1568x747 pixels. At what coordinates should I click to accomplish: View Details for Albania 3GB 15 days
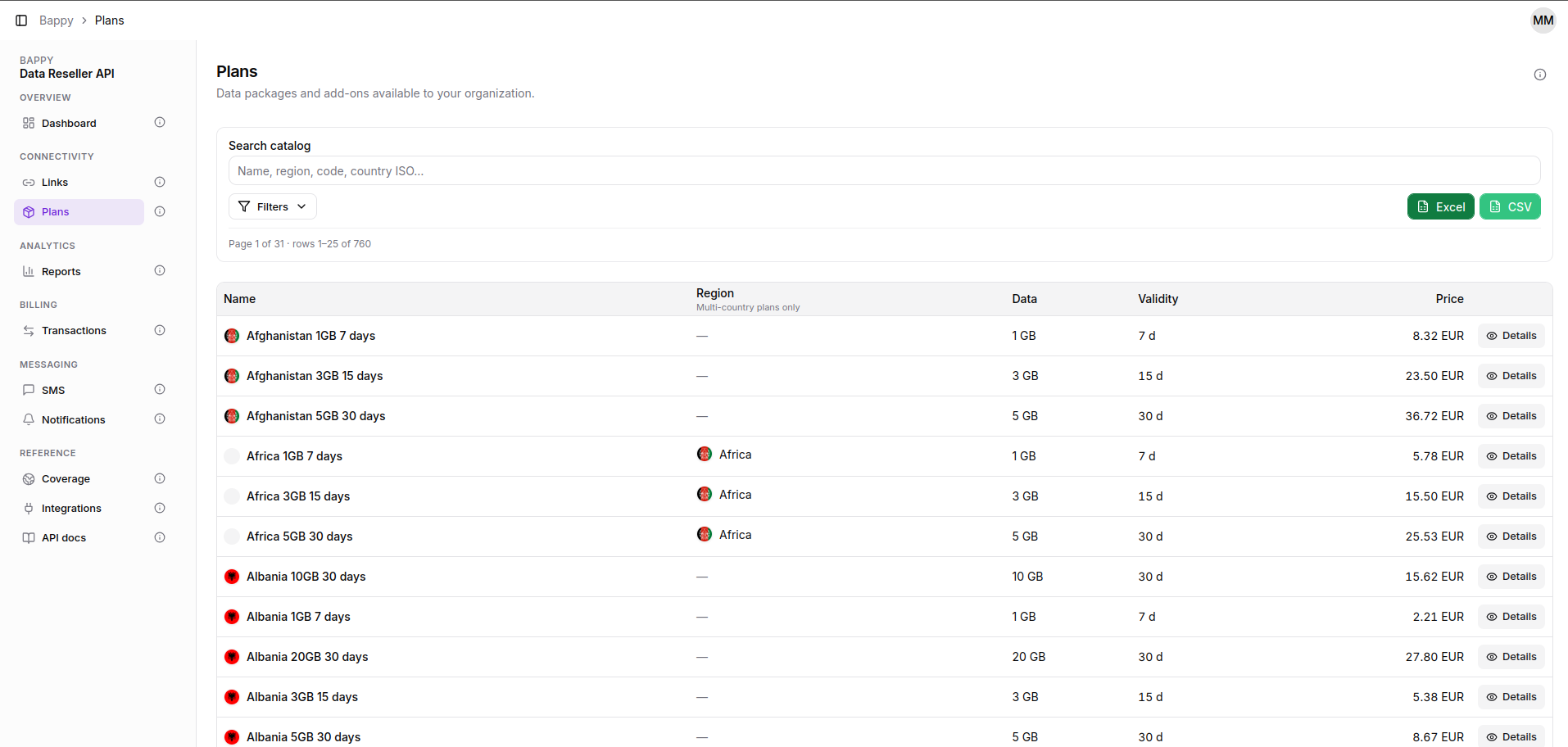point(1511,697)
